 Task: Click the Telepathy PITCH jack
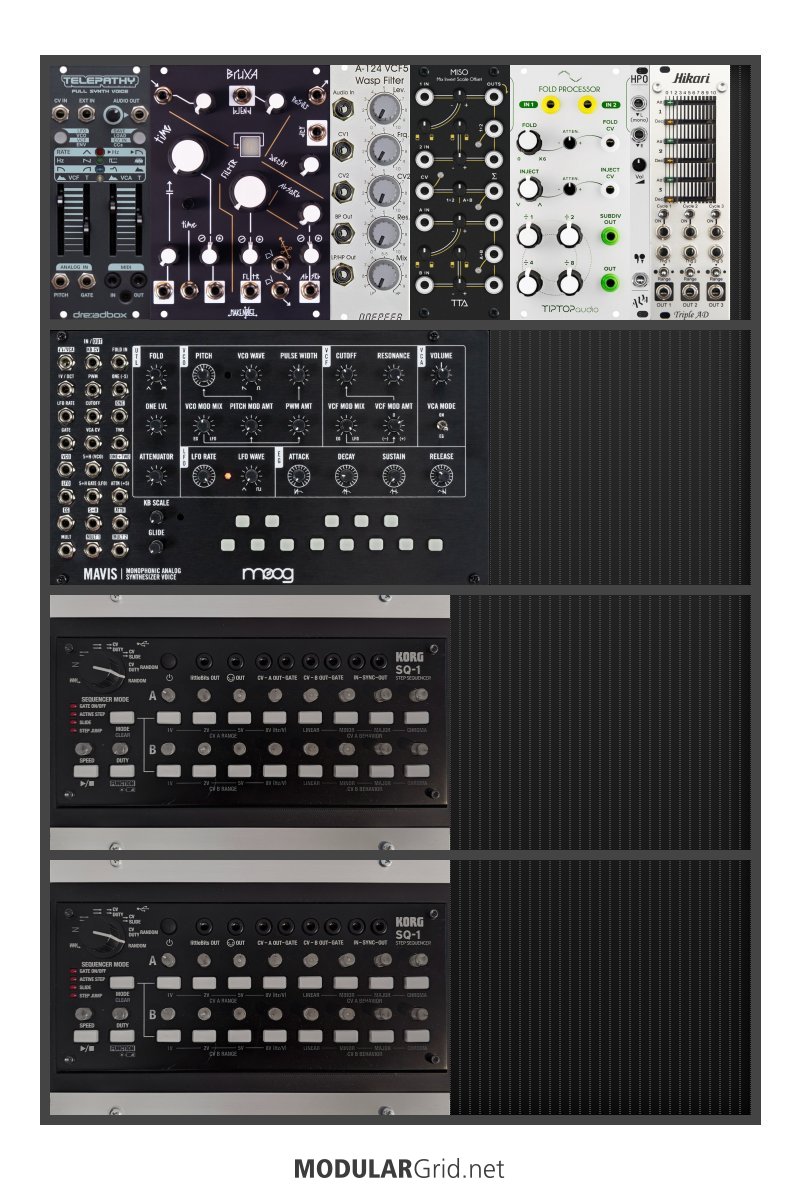[61, 282]
